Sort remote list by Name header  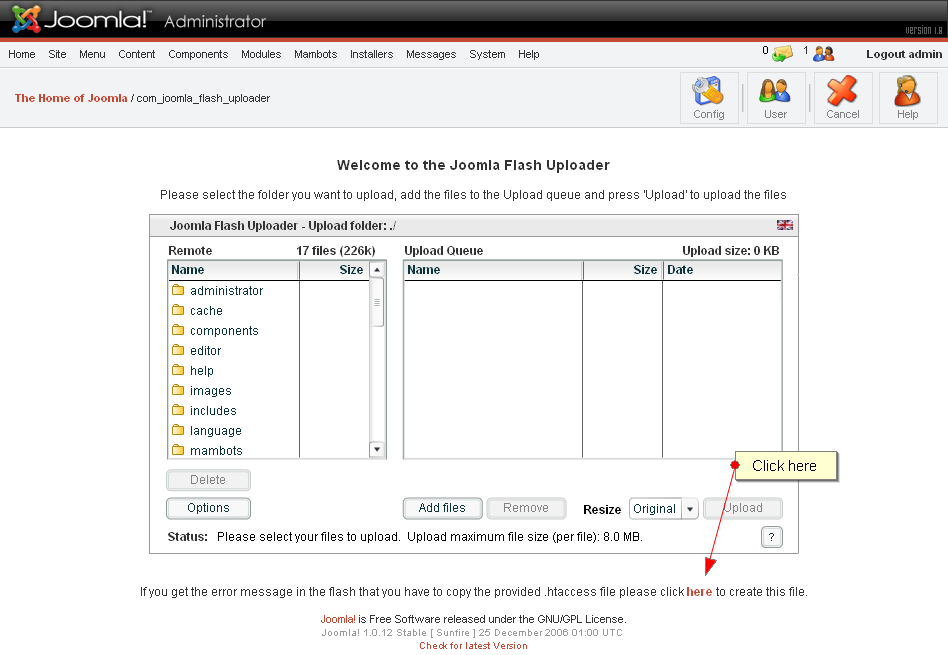tap(233, 270)
